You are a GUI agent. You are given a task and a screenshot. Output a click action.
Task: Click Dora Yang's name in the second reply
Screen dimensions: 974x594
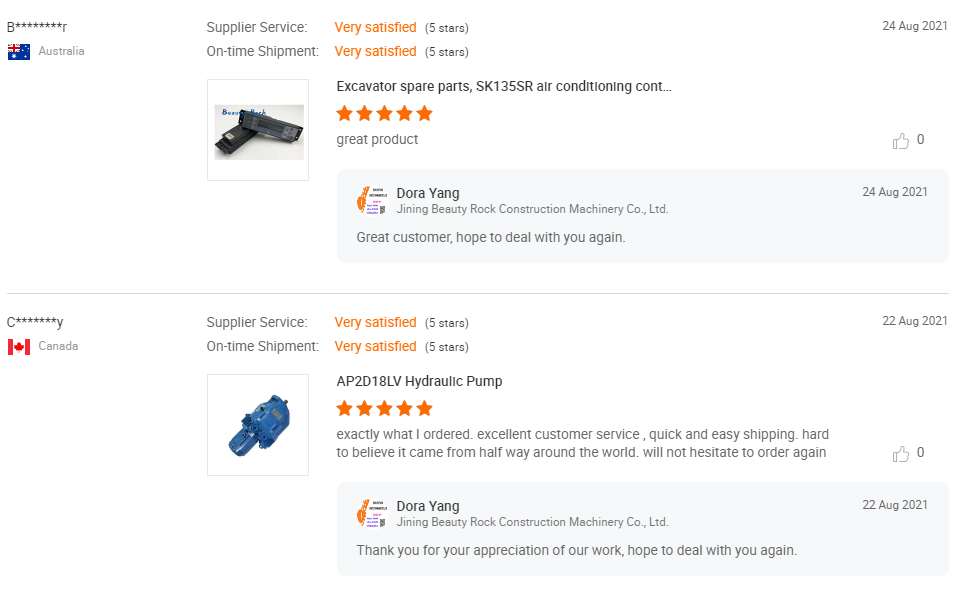[428, 506]
